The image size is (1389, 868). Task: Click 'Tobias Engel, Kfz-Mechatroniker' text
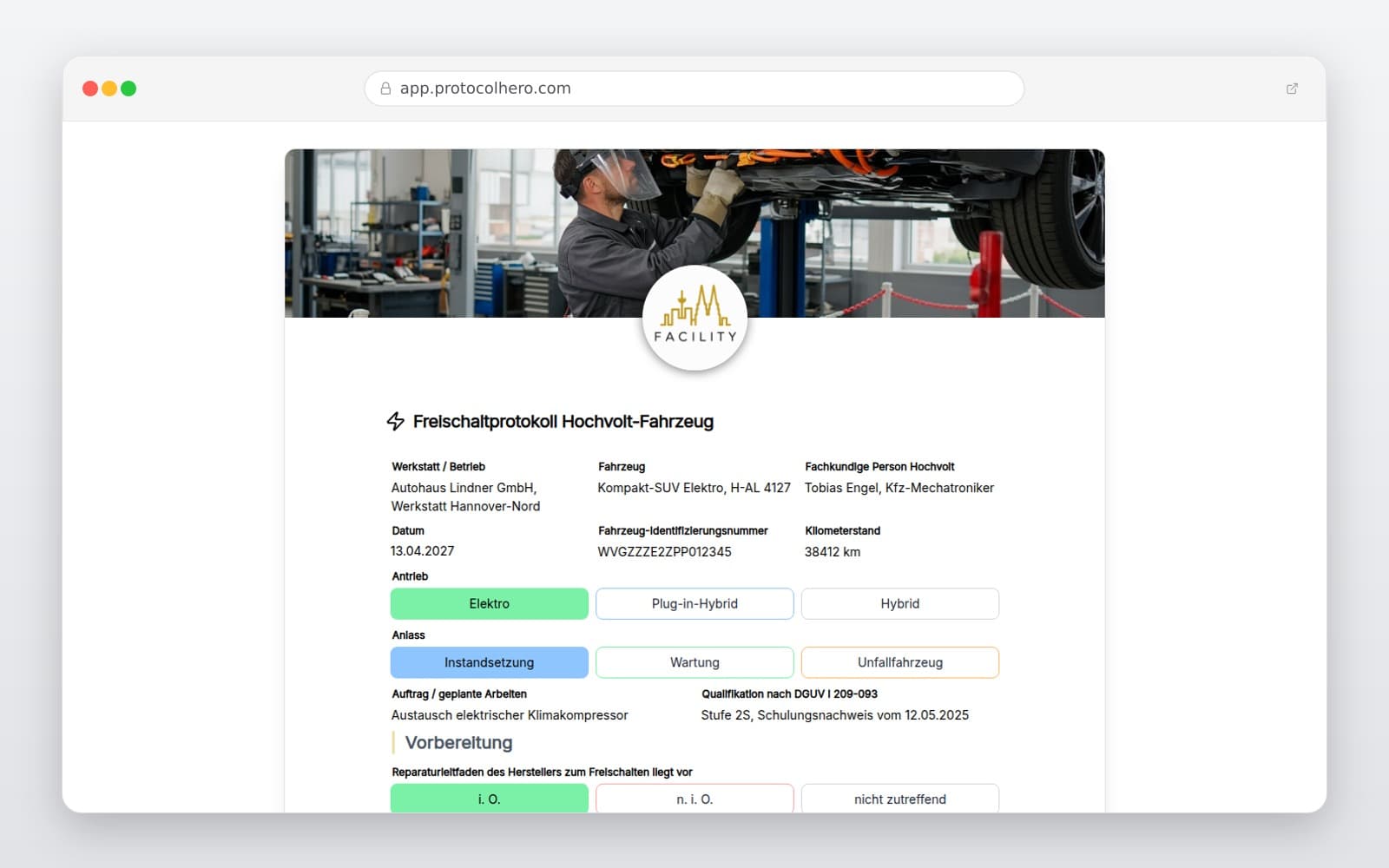coord(899,488)
